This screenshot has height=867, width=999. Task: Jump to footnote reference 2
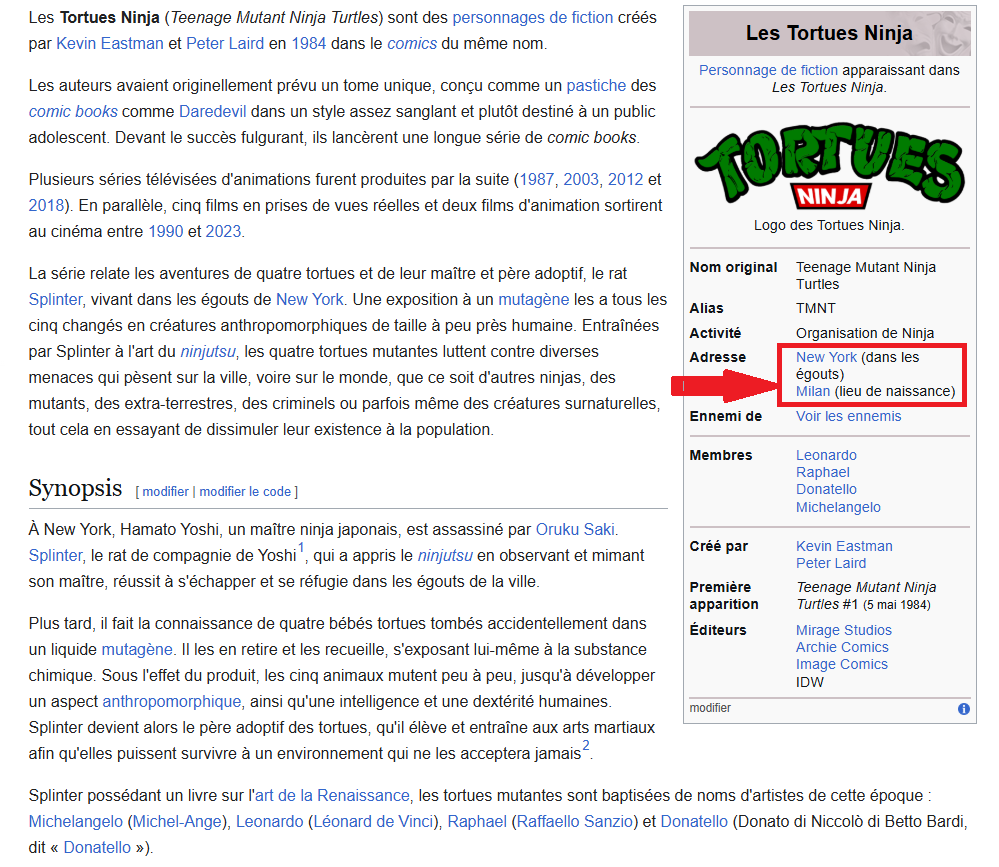click(x=586, y=746)
